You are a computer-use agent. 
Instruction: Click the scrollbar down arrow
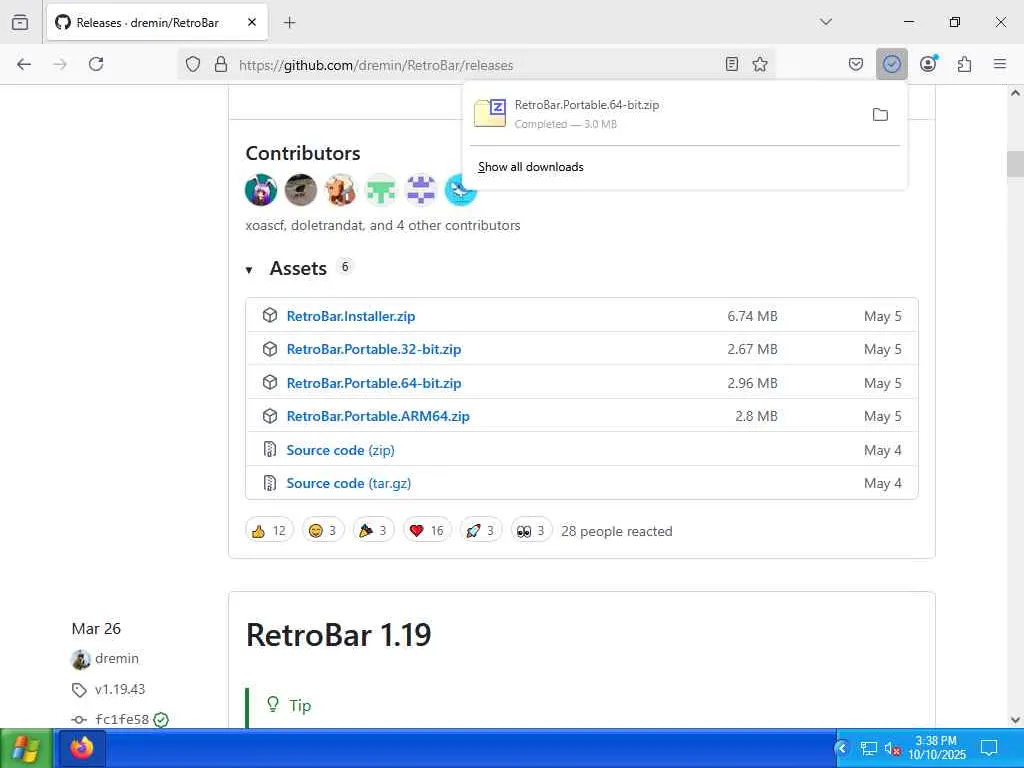click(1015, 720)
